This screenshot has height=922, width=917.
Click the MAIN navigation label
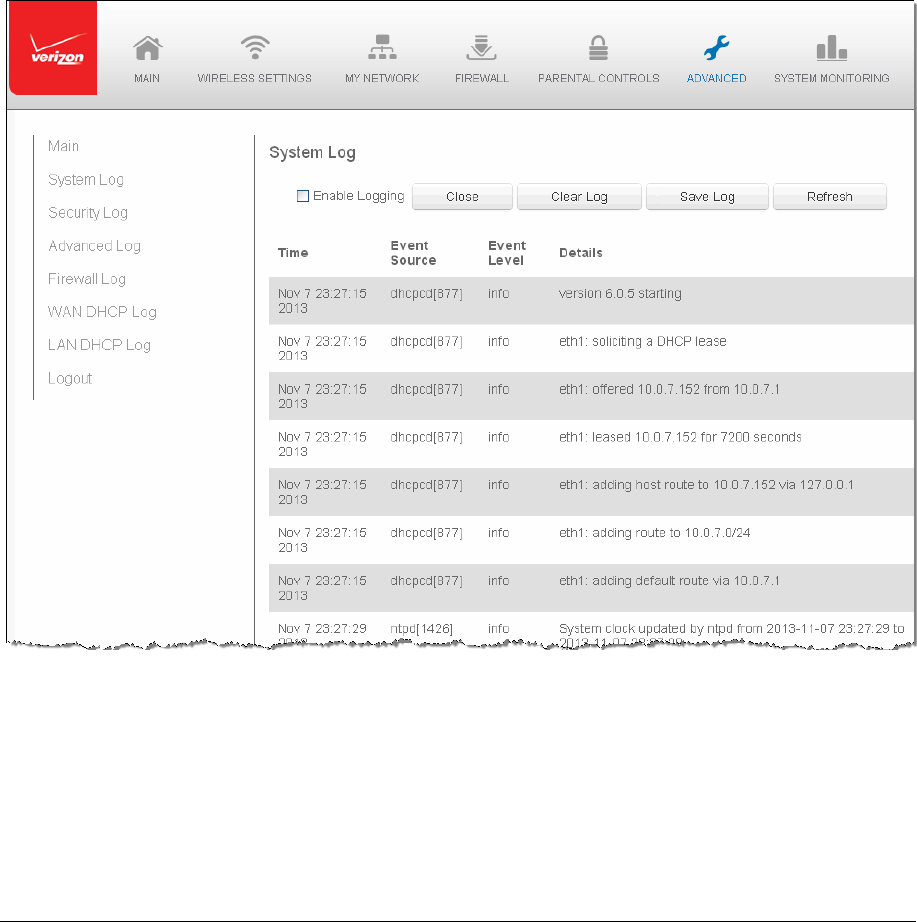tap(147, 78)
